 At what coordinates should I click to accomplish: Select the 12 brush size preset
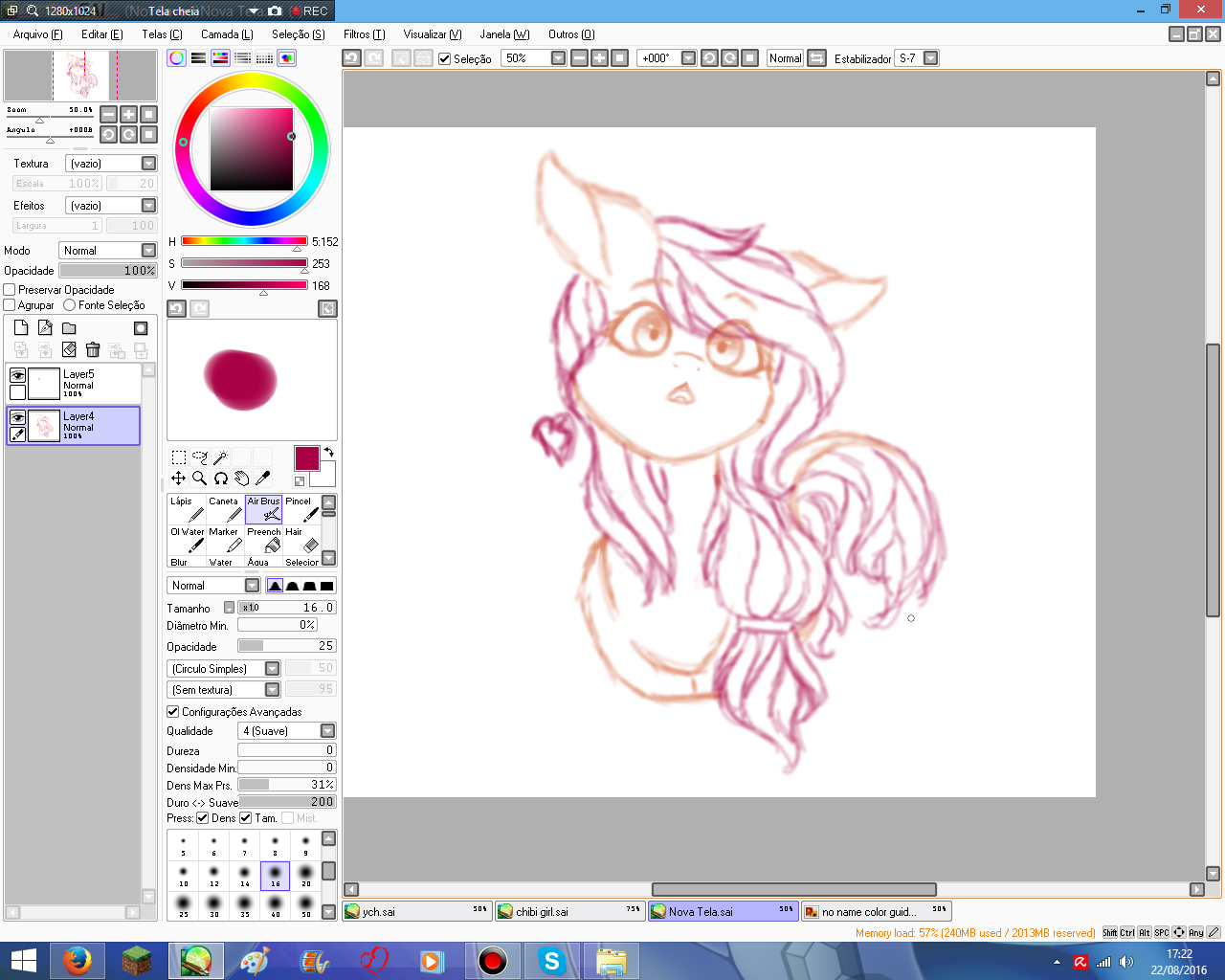tap(214, 876)
